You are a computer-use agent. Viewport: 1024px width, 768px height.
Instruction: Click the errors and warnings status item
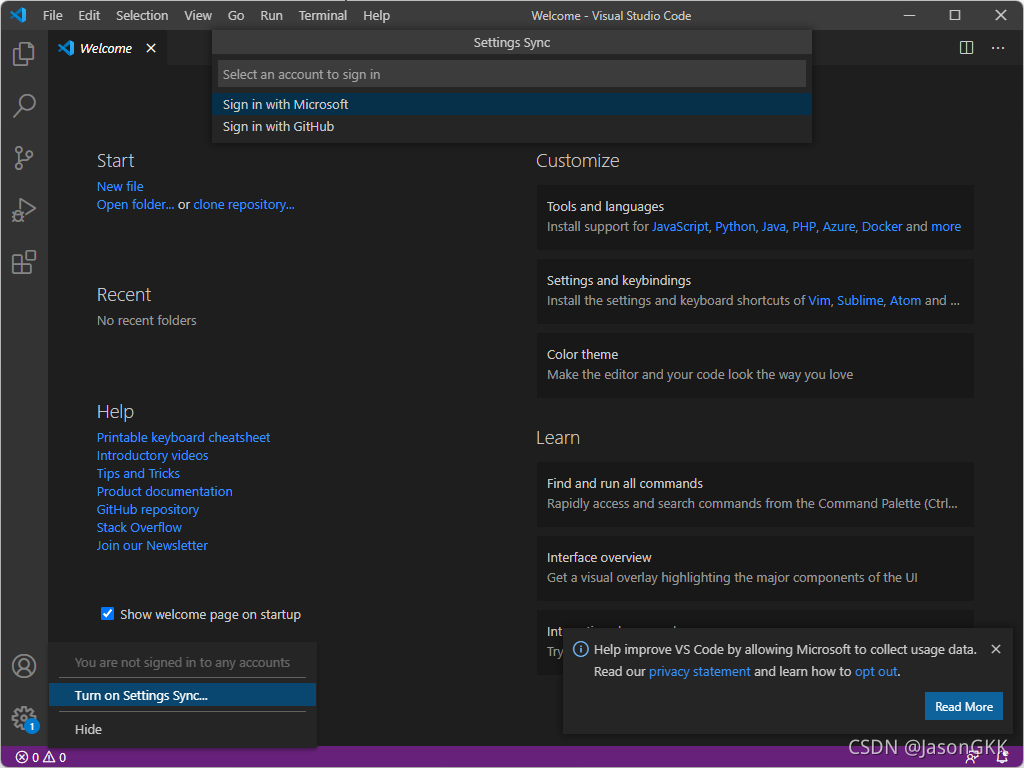(x=41, y=758)
